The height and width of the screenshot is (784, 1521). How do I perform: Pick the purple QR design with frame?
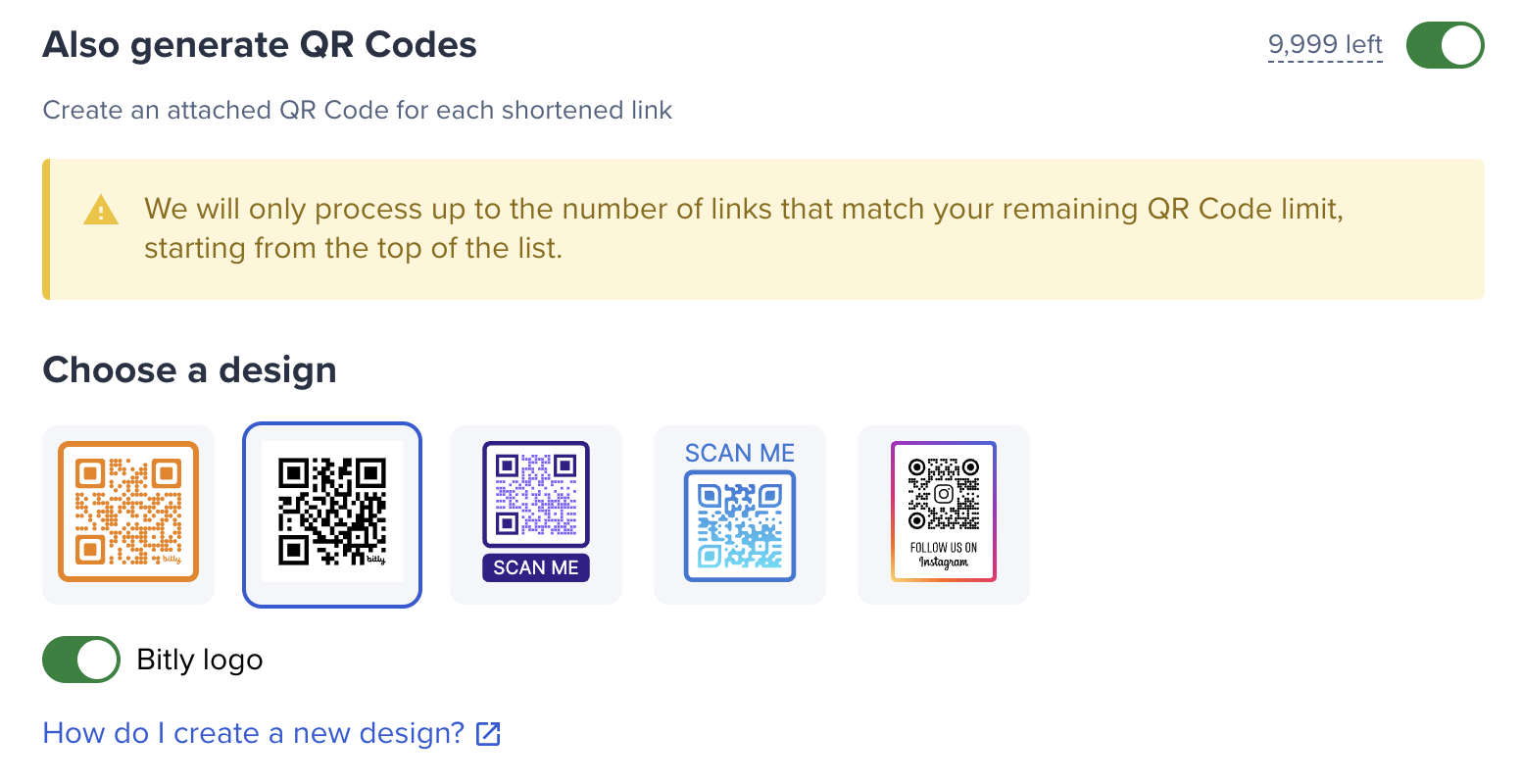tap(536, 514)
